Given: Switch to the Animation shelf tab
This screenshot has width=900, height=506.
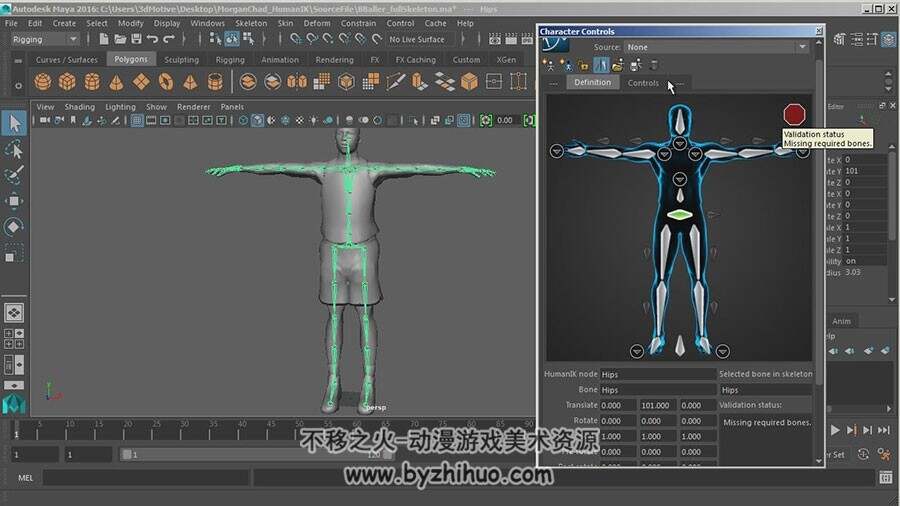Looking at the screenshot, I should point(280,60).
